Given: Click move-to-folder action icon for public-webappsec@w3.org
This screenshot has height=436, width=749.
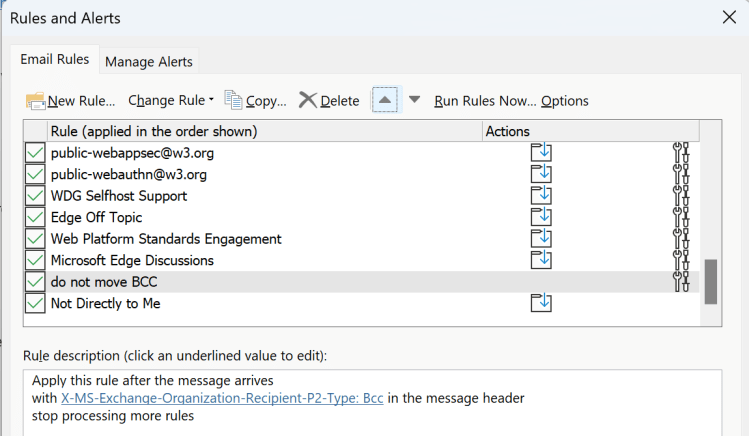Looking at the screenshot, I should 541,153.
